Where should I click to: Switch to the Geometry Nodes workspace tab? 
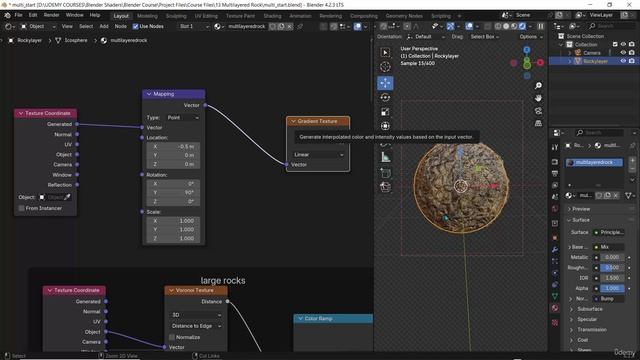click(404, 16)
